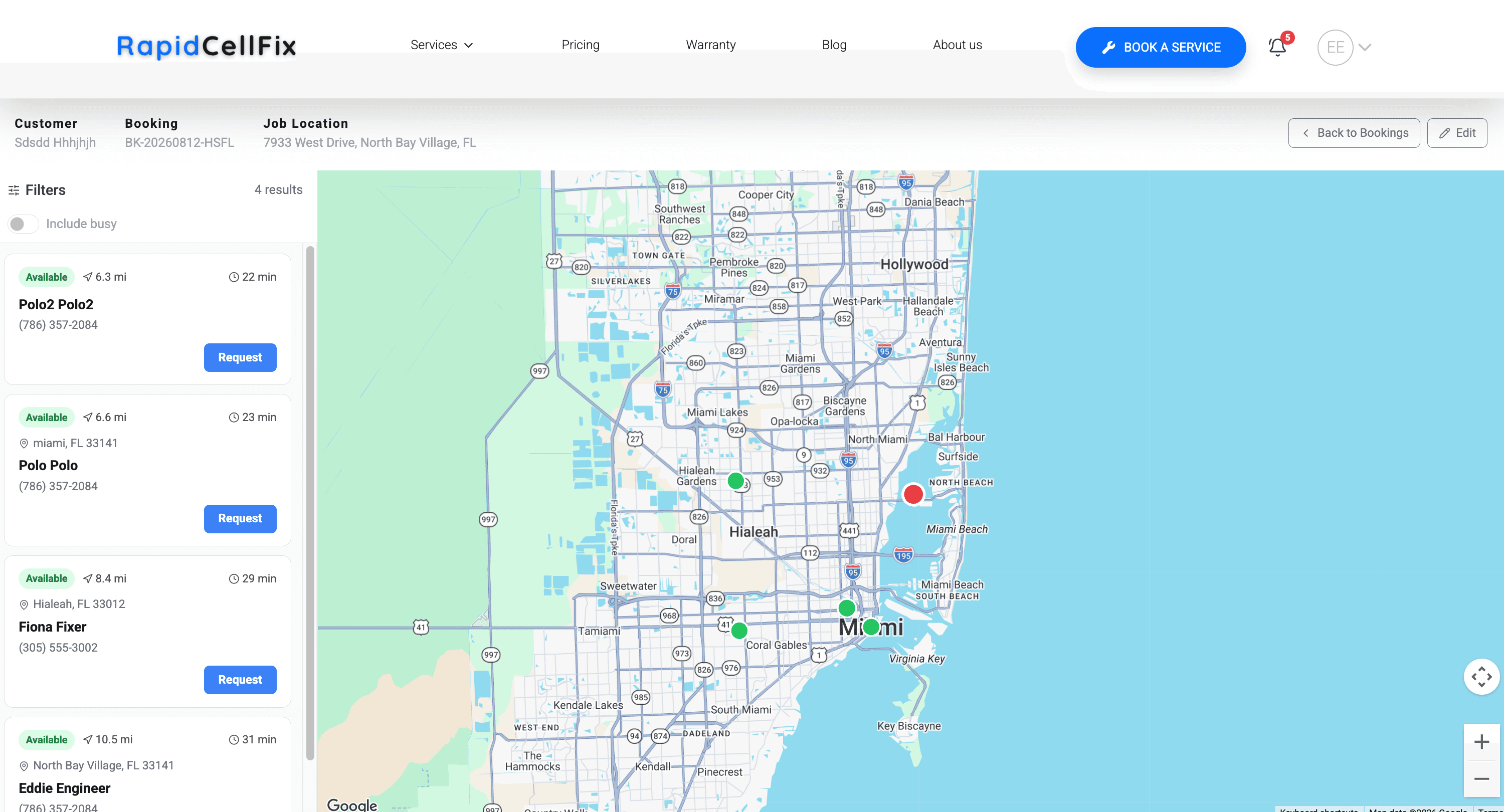Click the Available badge on Polo2 Polo2 card
This screenshot has height=812, width=1504.
click(x=46, y=277)
